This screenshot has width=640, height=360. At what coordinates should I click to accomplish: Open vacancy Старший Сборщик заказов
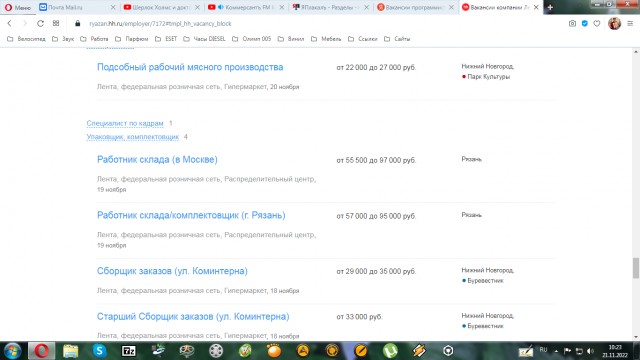(x=193, y=316)
